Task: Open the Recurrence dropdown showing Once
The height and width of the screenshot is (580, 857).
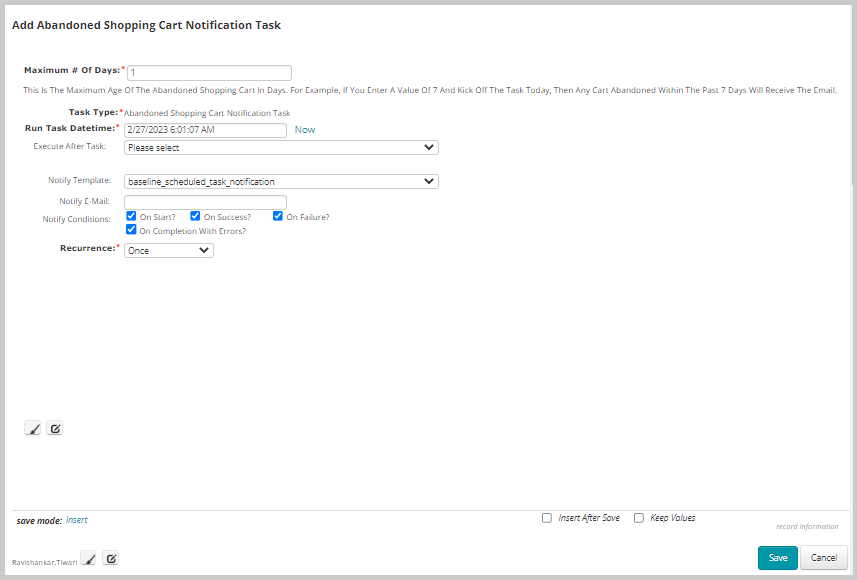Action: click(168, 250)
